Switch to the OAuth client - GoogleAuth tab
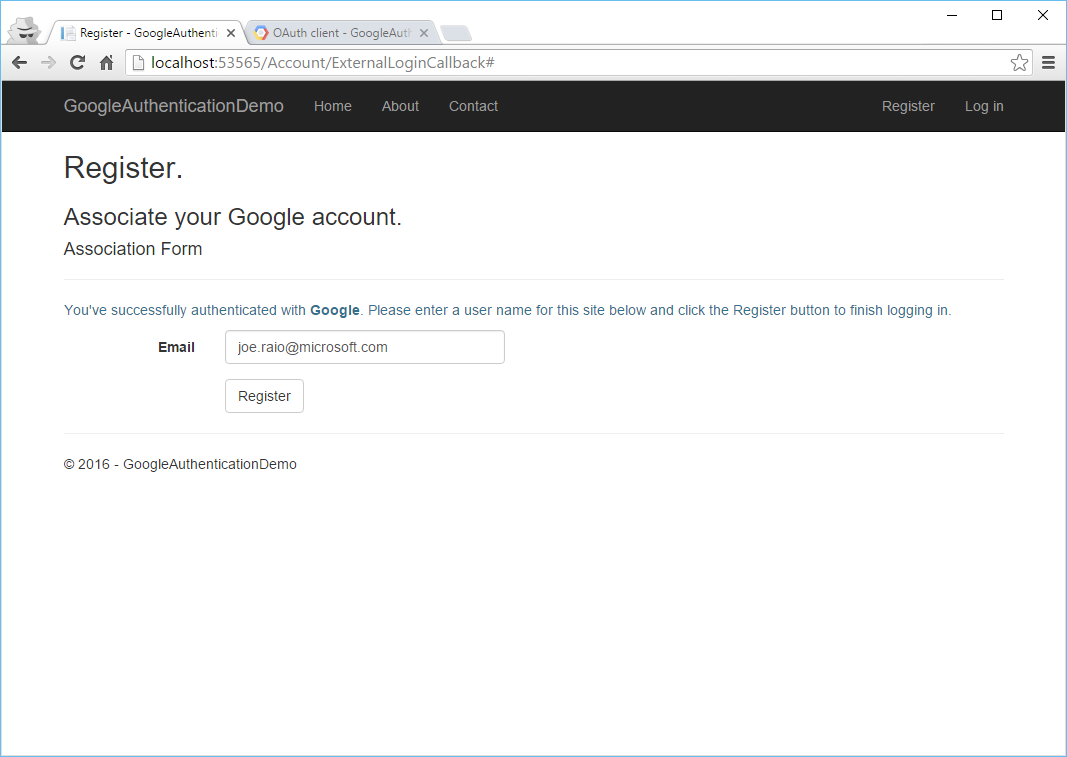Viewport: 1067px width, 757px height. click(x=342, y=33)
